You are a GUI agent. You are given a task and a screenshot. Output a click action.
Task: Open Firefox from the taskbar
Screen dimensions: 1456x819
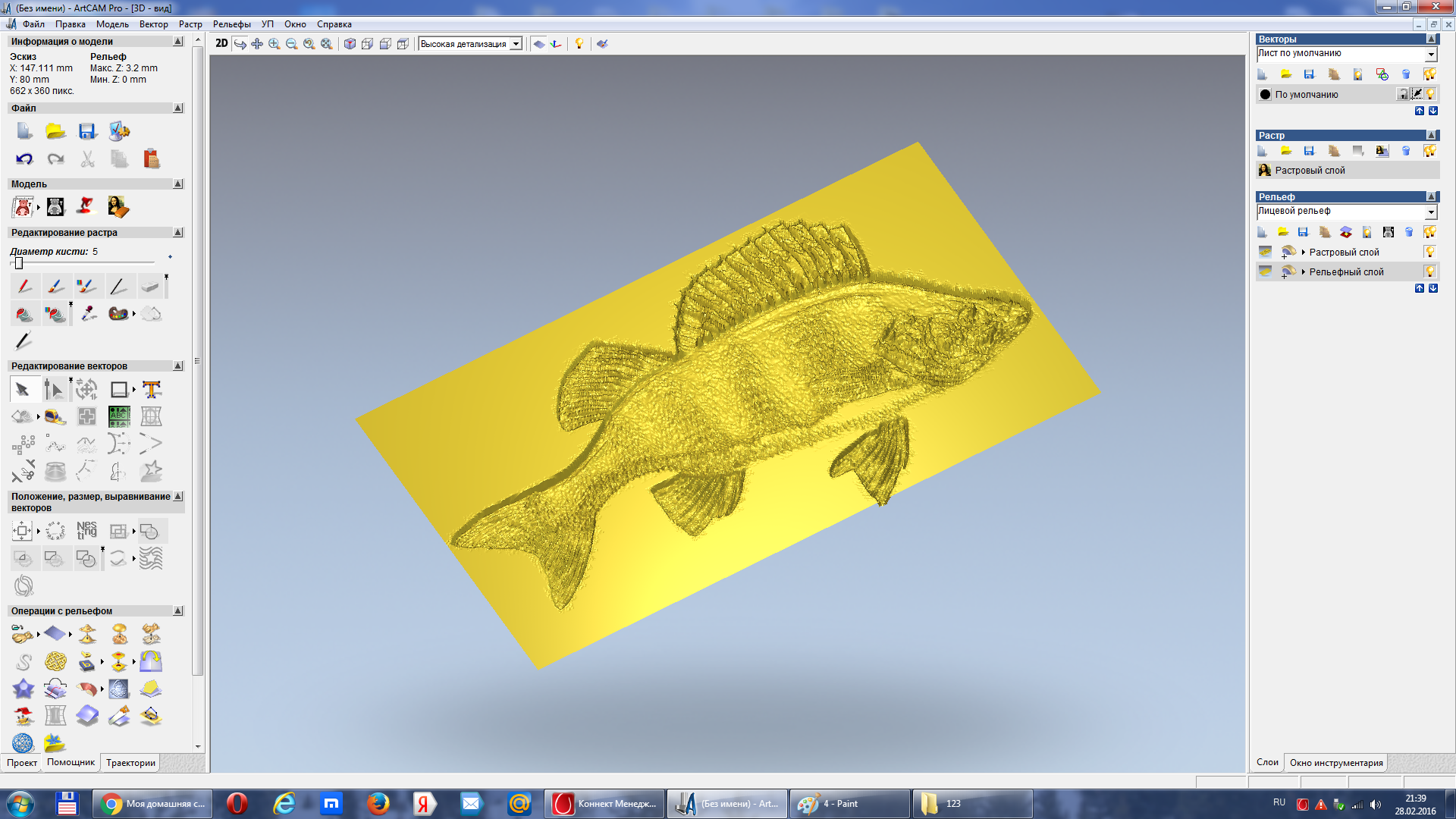(x=378, y=804)
